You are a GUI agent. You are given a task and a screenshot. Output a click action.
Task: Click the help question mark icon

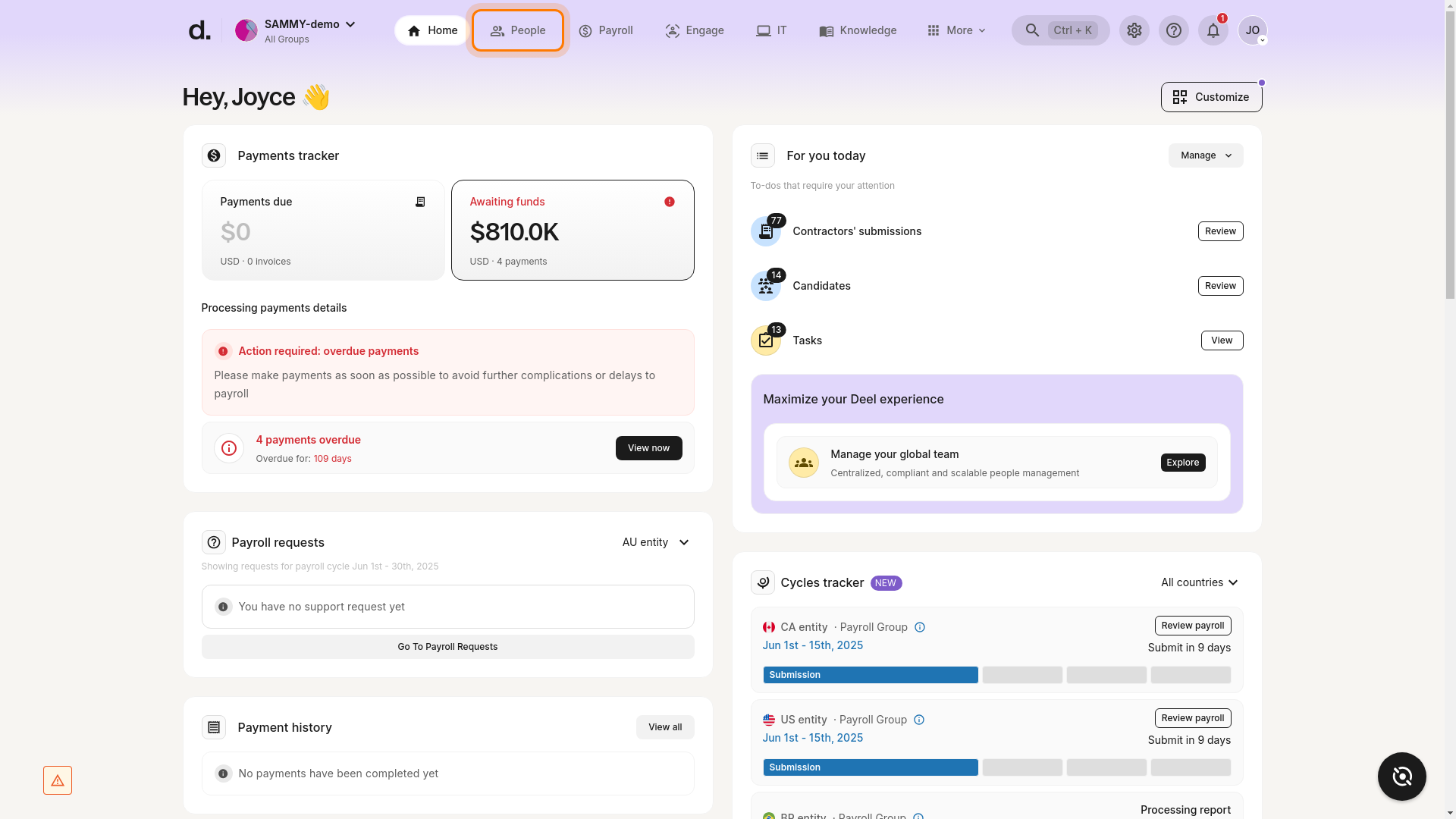[1174, 30]
